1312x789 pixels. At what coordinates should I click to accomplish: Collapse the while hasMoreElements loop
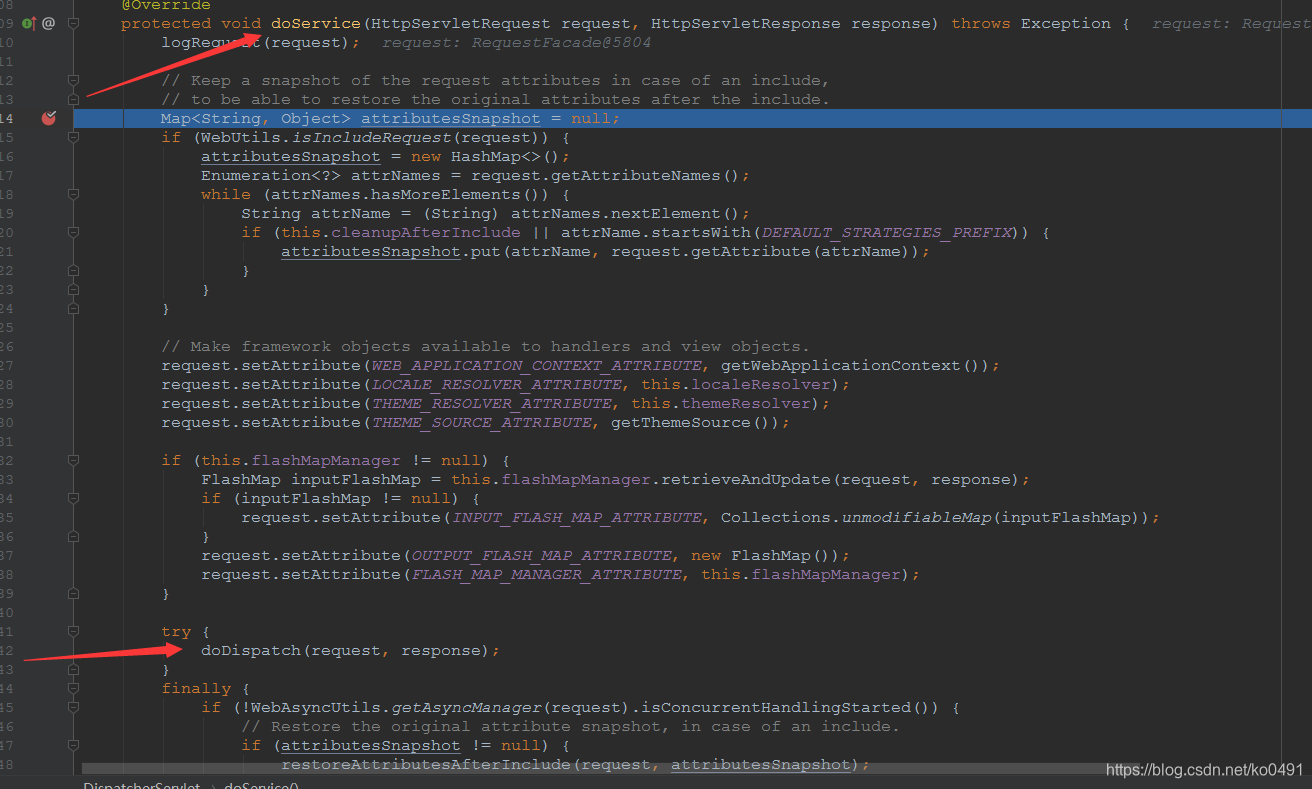[x=74, y=194]
